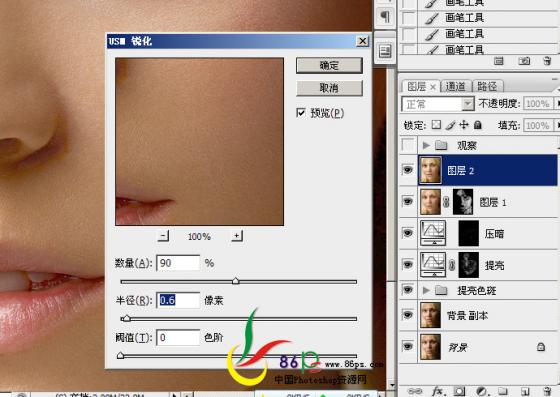Switch to the 通道 channels tab
This screenshot has height=397, width=560.
tap(456, 86)
